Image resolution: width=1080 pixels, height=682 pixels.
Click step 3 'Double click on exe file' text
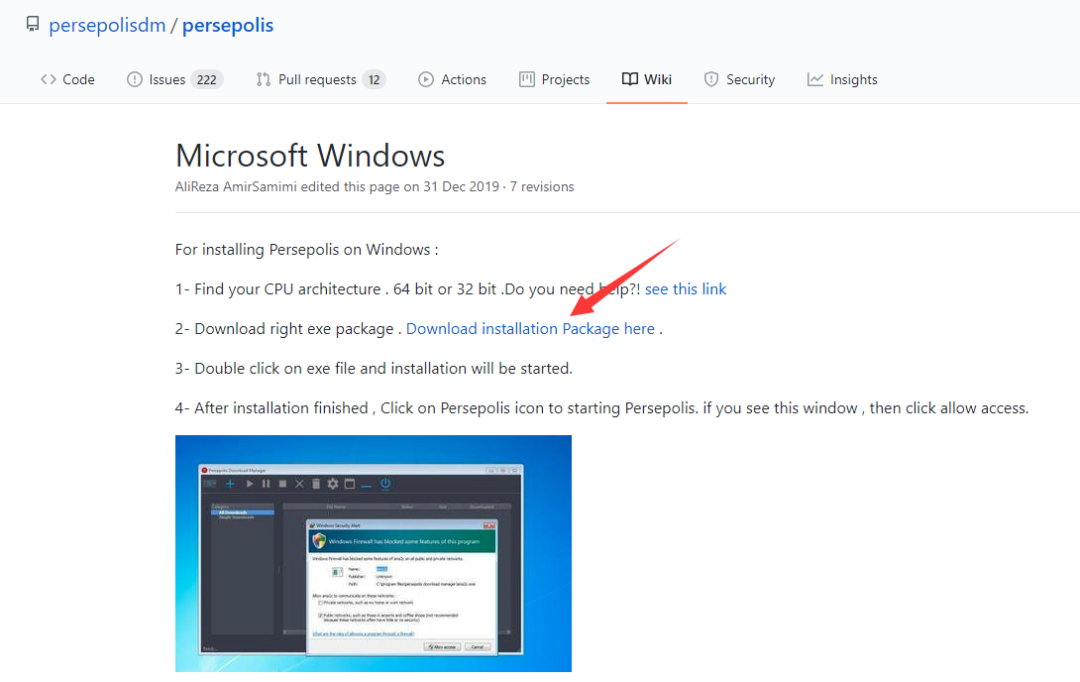pyautogui.click(x=373, y=369)
